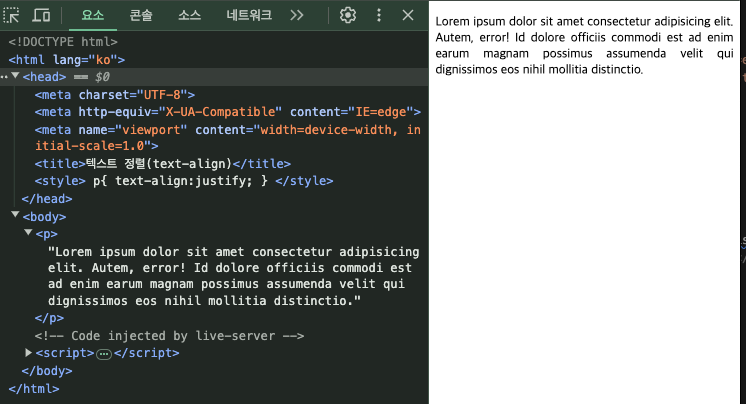
Task: Select the closing </p> tag
Action: (x=49, y=318)
